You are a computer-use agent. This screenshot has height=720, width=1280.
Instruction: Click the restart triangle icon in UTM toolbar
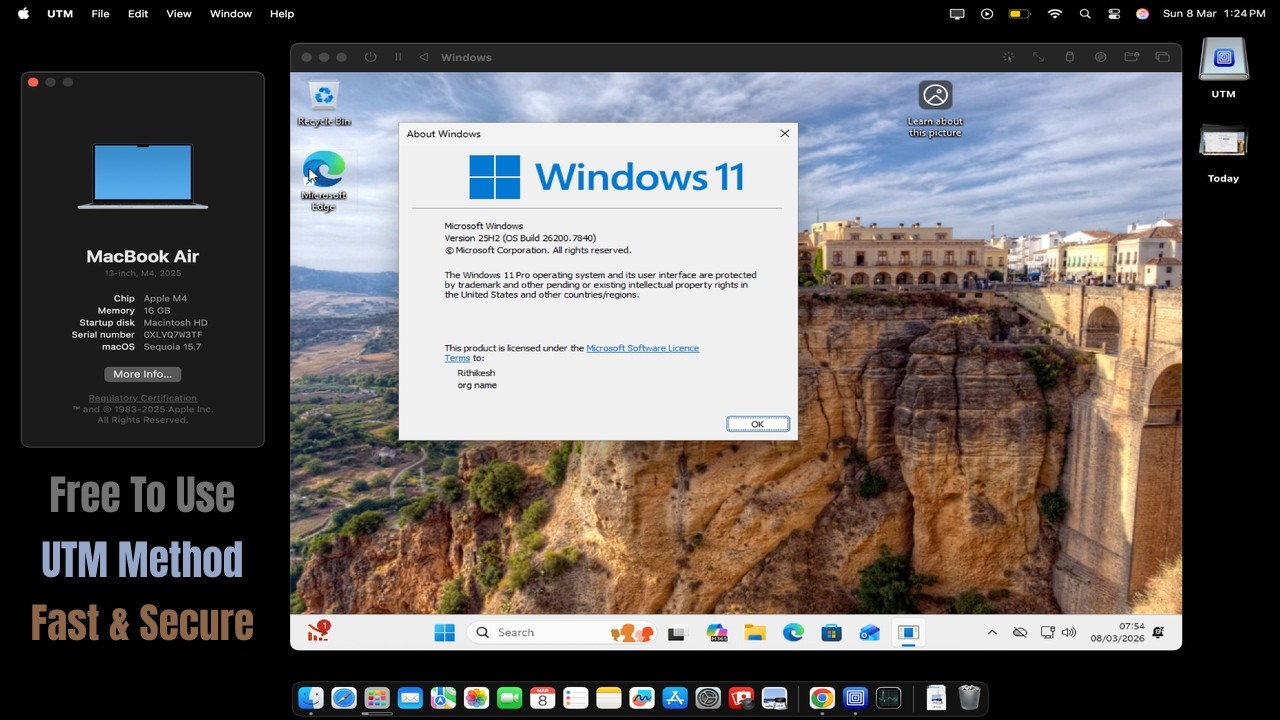click(x=423, y=57)
